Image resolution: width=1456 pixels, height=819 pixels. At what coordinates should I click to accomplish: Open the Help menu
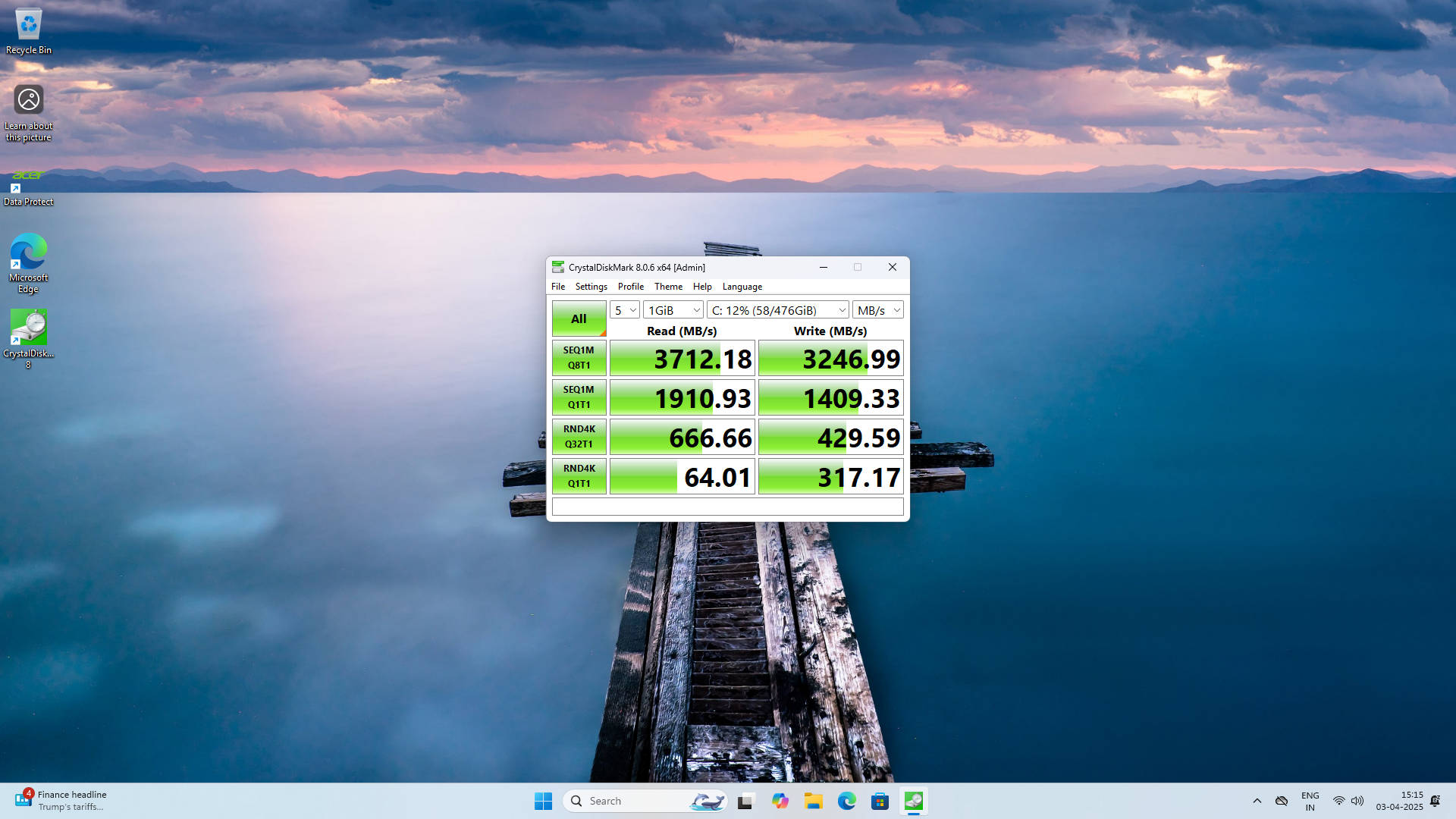click(702, 287)
